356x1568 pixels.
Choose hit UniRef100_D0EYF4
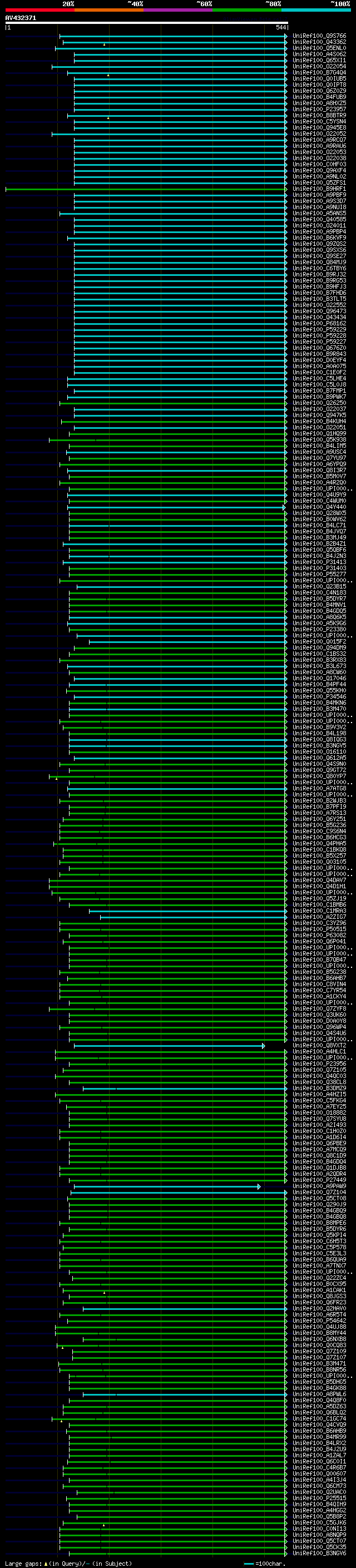pyautogui.click(x=319, y=360)
